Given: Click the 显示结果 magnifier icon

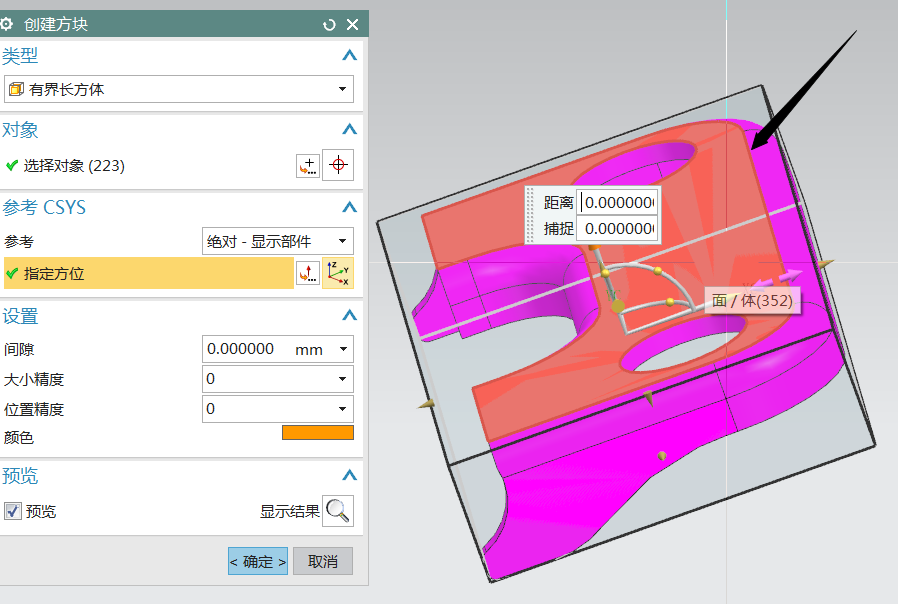Looking at the screenshot, I should (338, 511).
